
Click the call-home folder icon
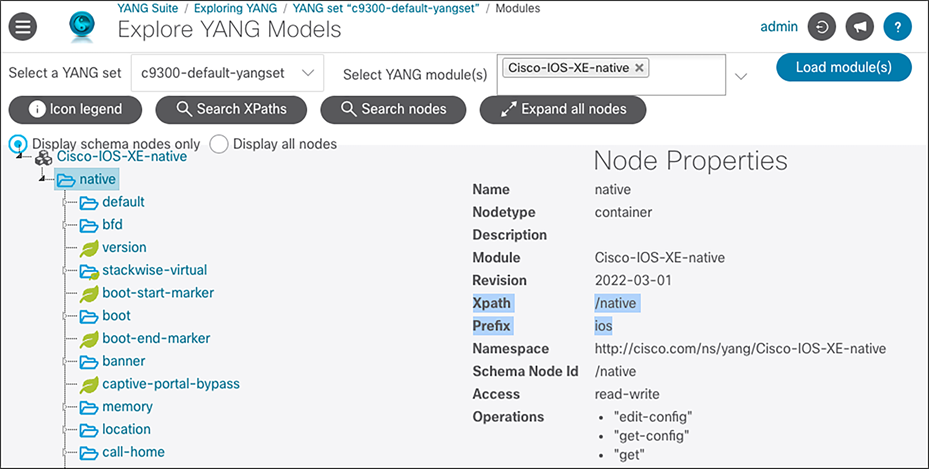[89, 452]
